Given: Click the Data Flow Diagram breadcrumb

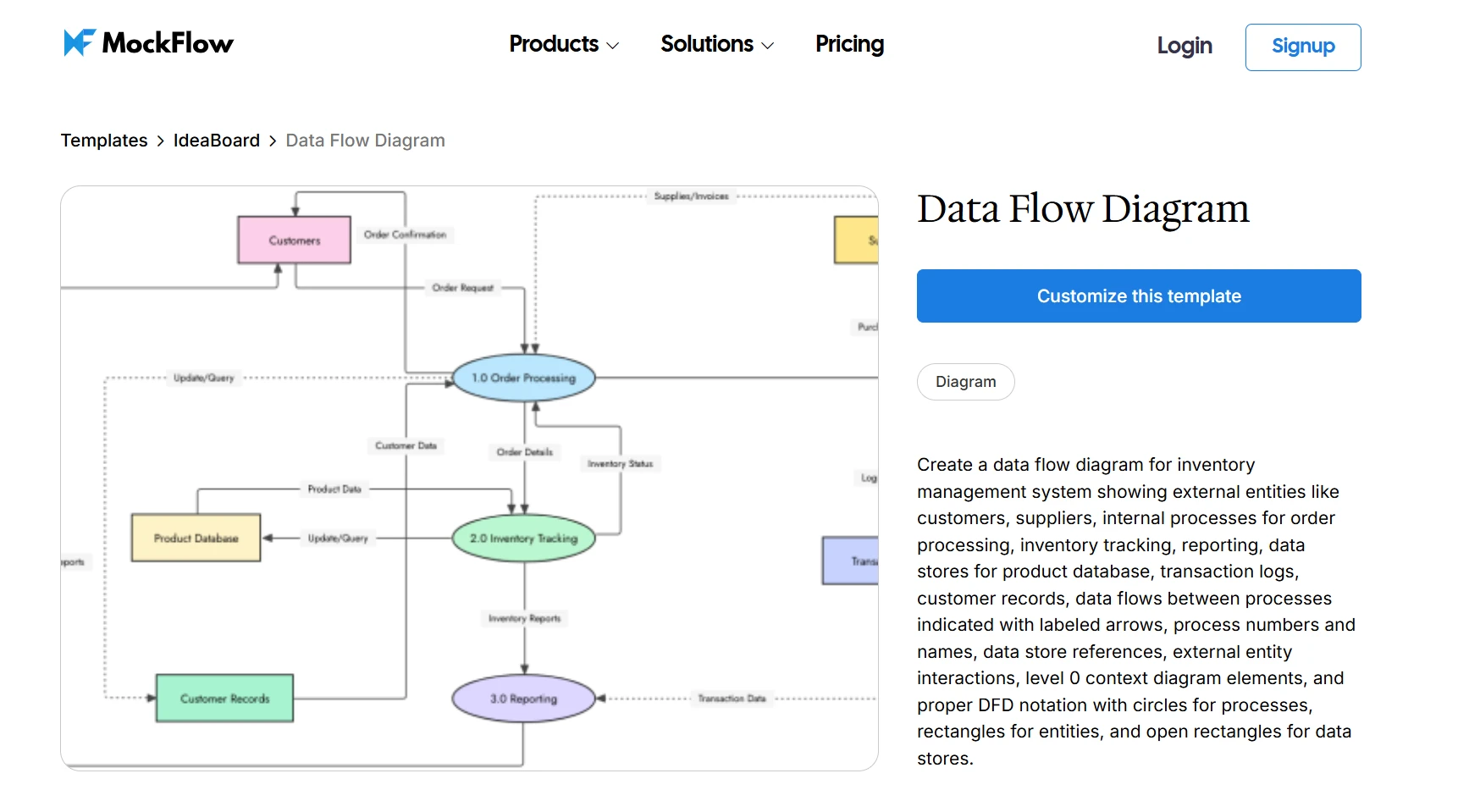Looking at the screenshot, I should click(x=365, y=140).
